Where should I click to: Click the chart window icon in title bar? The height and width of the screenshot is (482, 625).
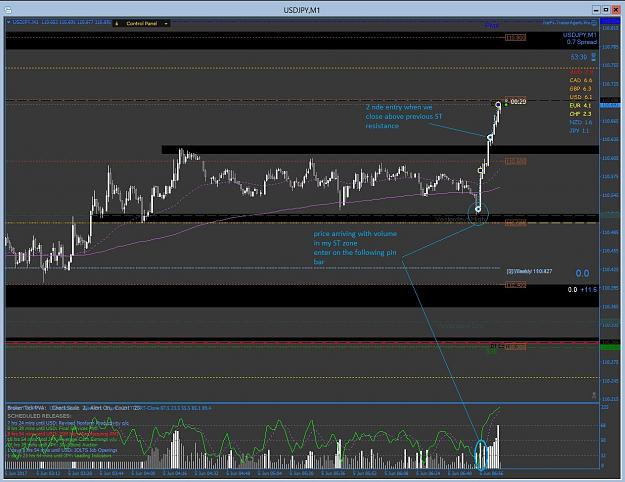click(8, 10)
